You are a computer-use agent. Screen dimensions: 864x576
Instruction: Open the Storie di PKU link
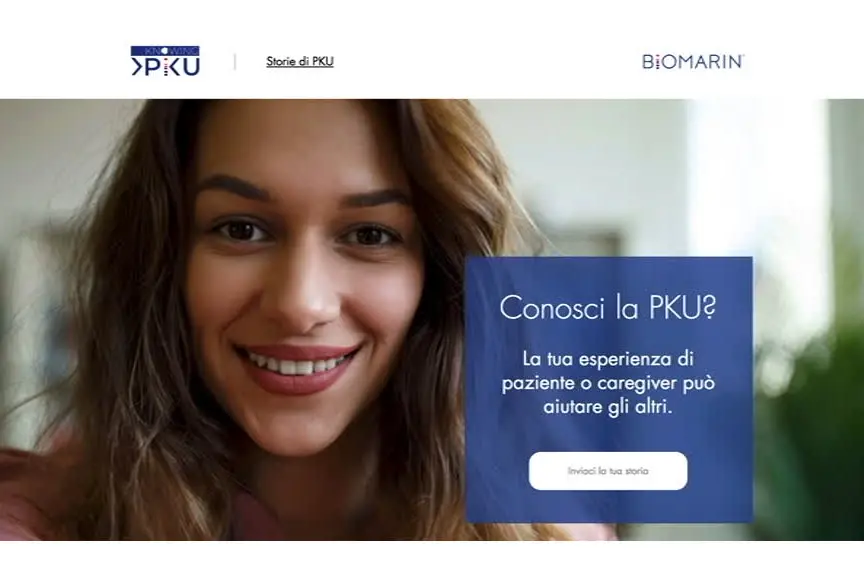click(300, 61)
